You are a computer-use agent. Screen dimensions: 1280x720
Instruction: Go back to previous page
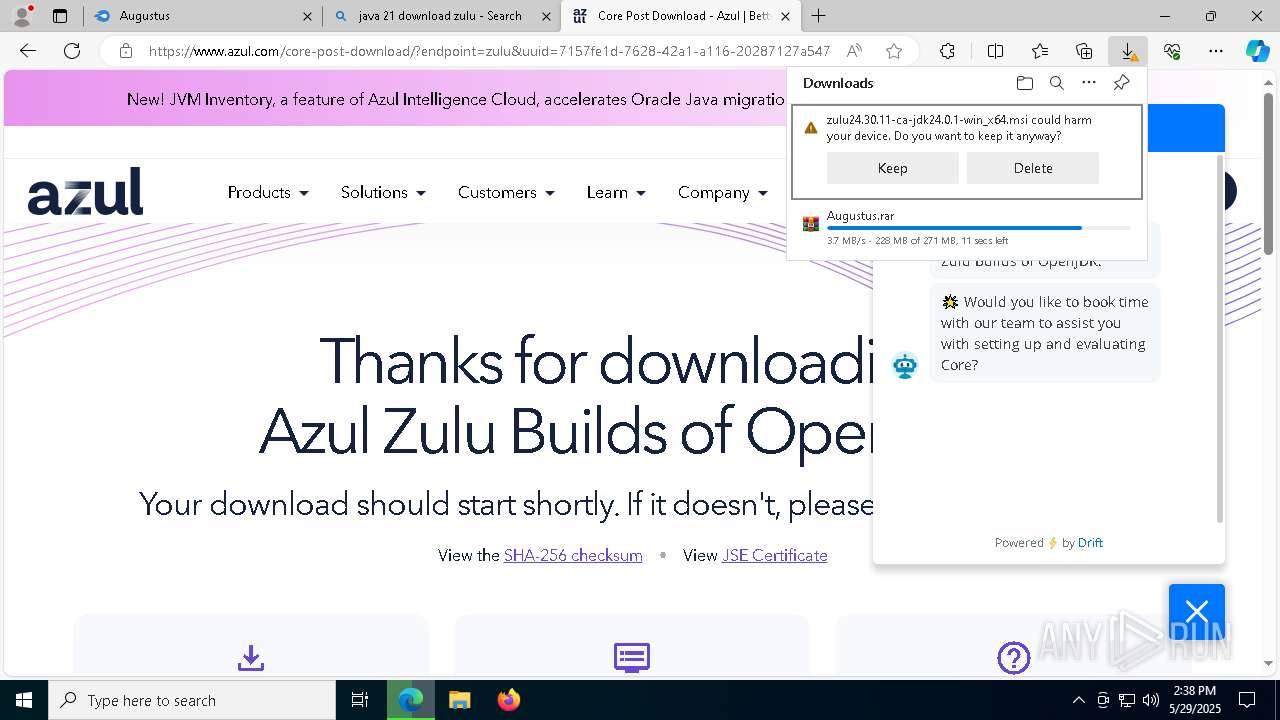click(28, 51)
